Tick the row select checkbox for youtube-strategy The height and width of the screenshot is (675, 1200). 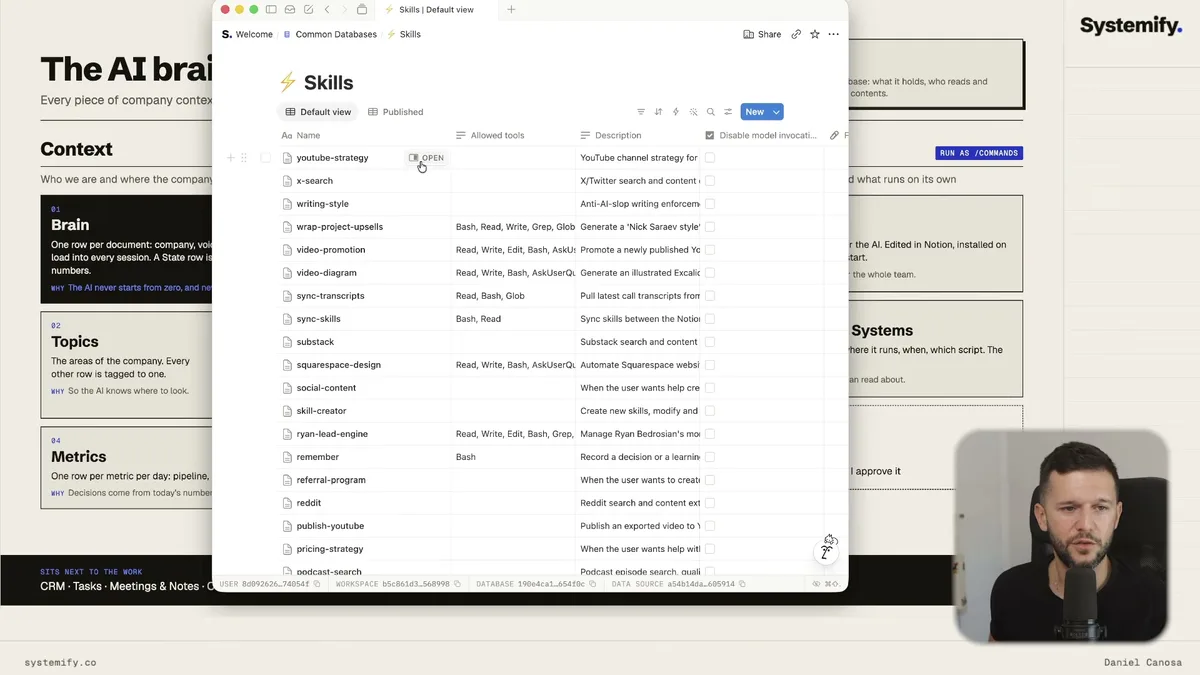[265, 158]
